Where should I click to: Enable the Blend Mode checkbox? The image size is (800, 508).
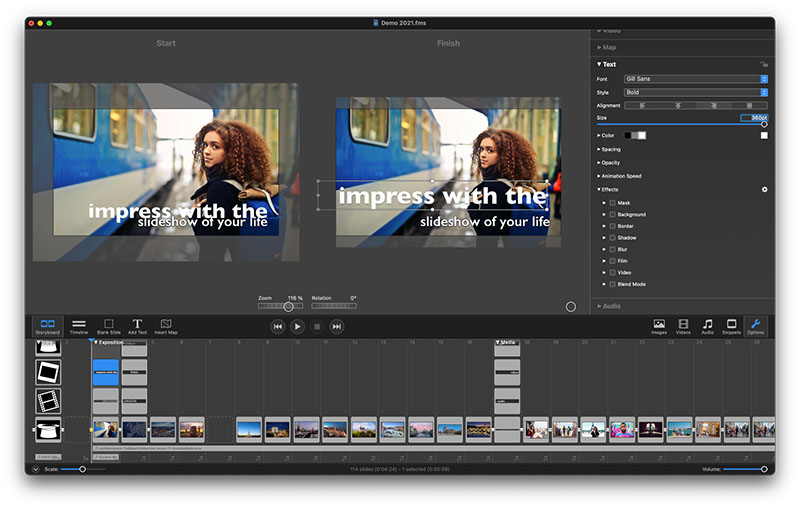(612, 284)
